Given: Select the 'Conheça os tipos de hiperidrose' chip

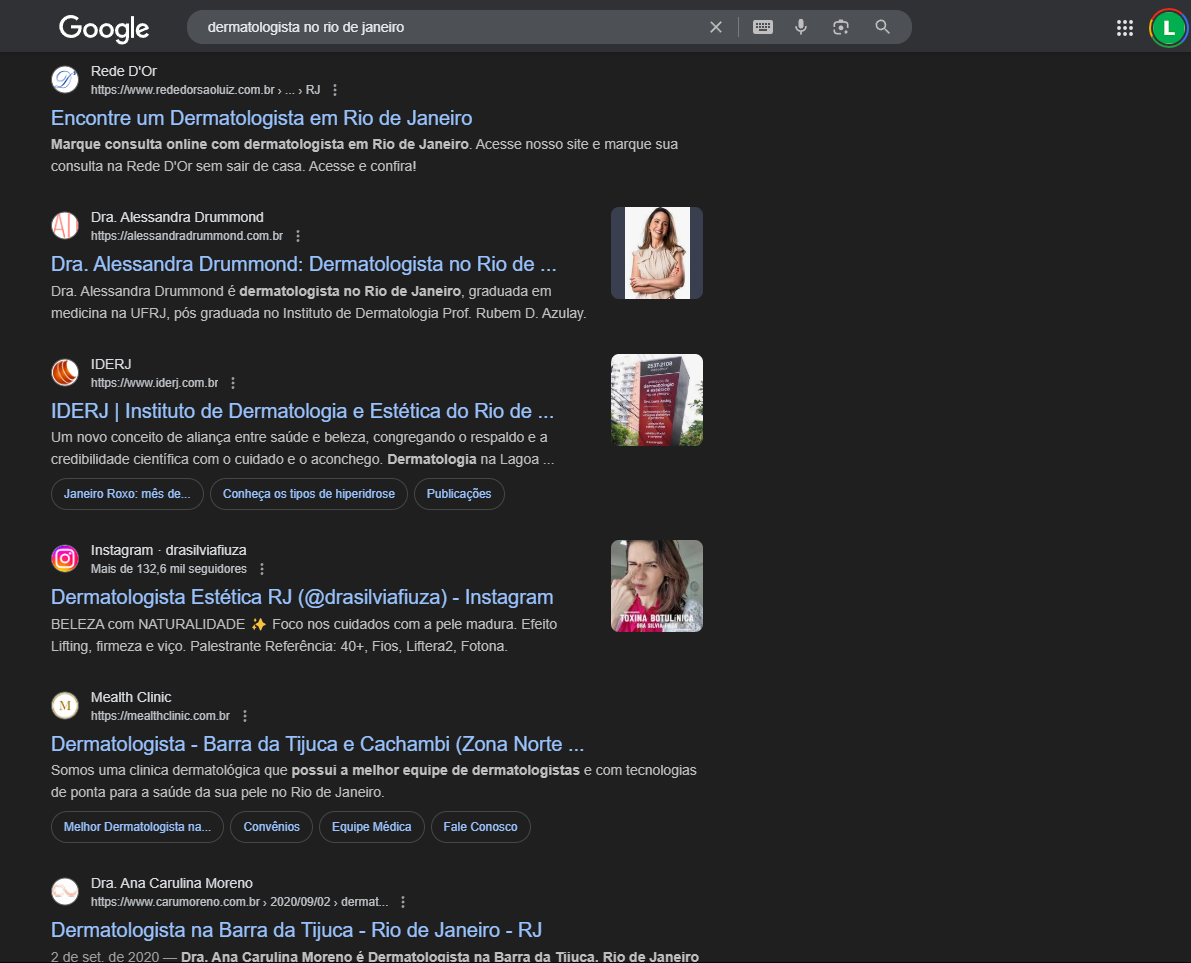Looking at the screenshot, I should pyautogui.click(x=309, y=494).
